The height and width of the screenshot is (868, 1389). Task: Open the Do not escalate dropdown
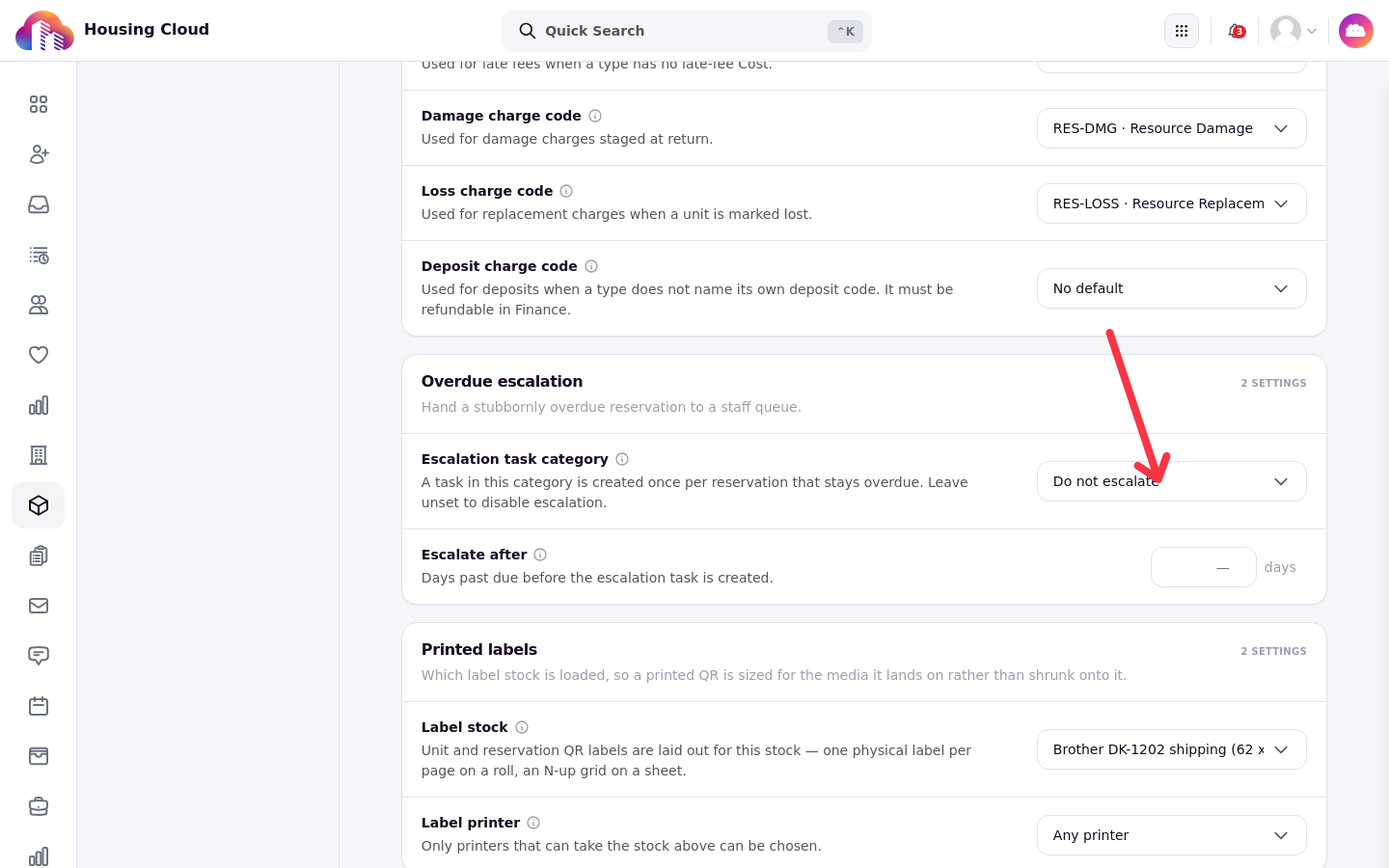[1172, 481]
